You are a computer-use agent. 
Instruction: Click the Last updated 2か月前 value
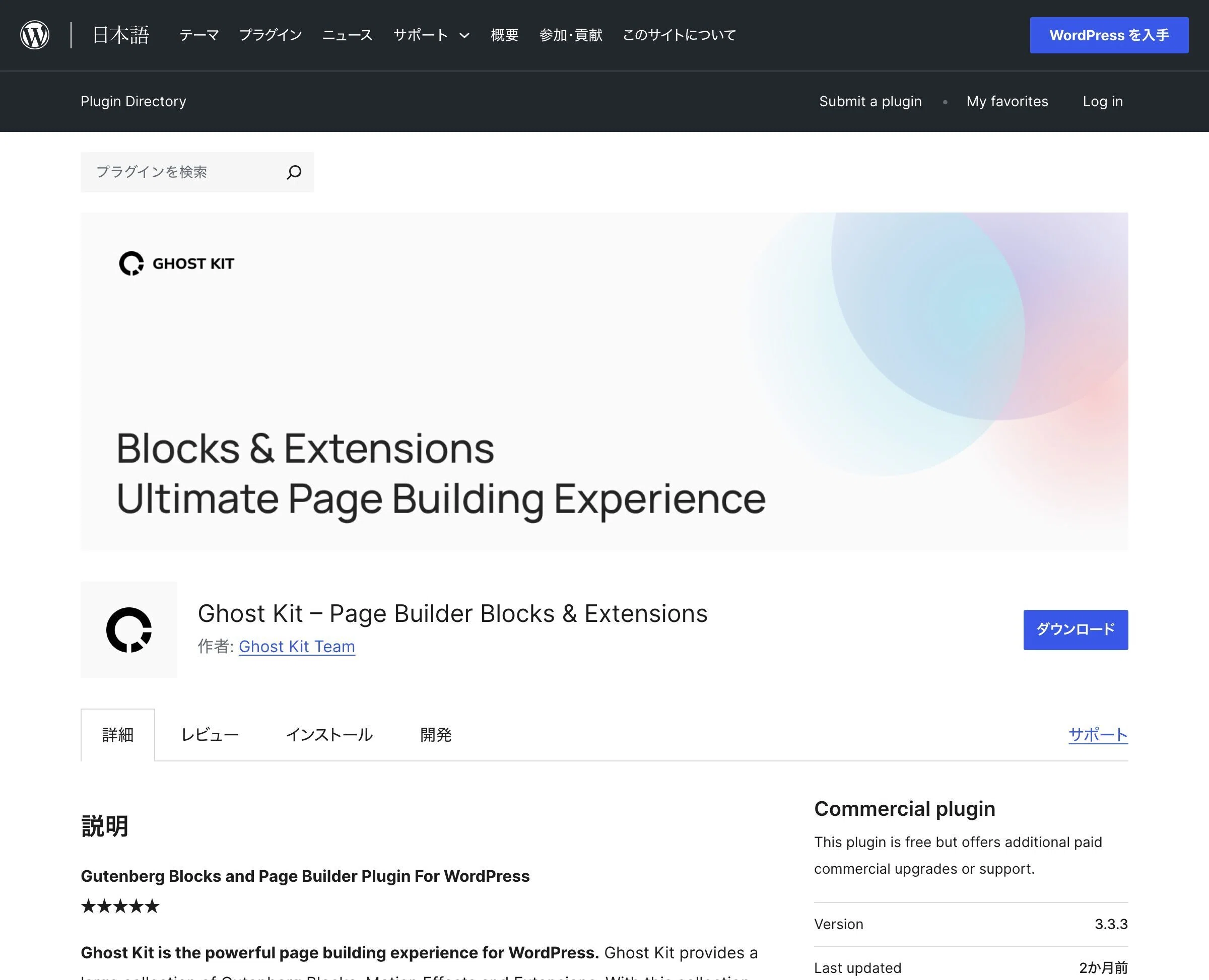1103,967
